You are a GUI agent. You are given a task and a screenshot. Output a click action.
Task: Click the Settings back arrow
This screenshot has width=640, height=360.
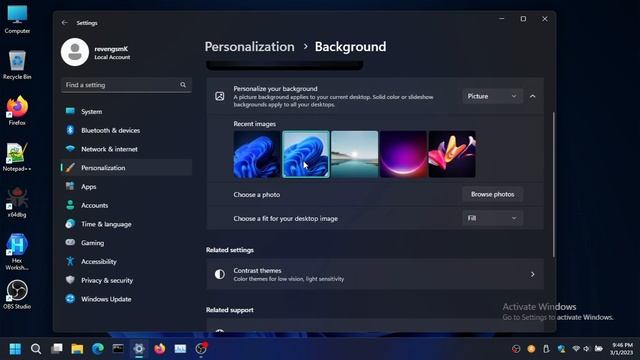[x=64, y=23]
